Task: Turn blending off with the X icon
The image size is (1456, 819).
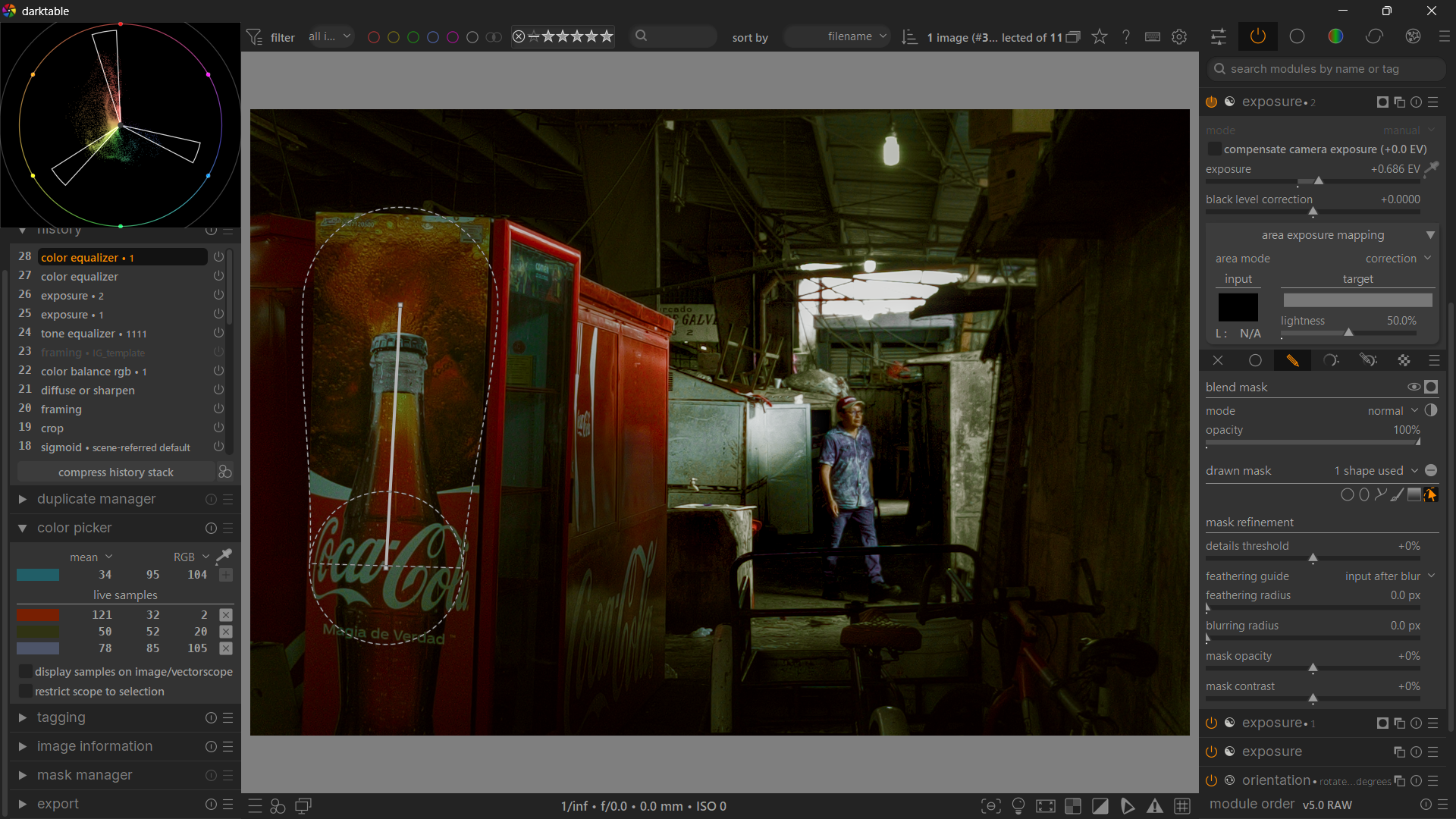Action: (1218, 360)
